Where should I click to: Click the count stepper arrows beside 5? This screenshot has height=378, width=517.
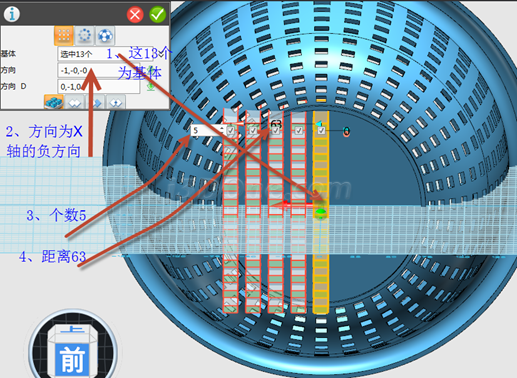click(x=221, y=130)
